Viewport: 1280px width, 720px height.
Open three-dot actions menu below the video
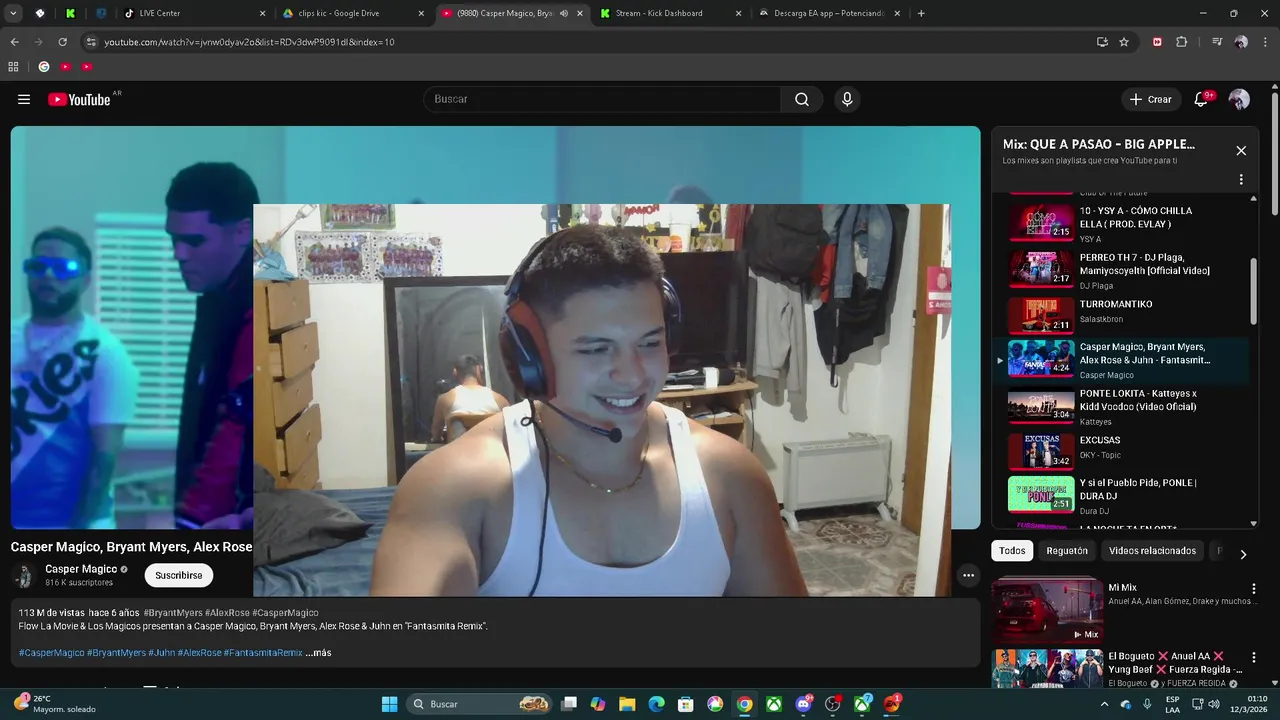click(968, 575)
